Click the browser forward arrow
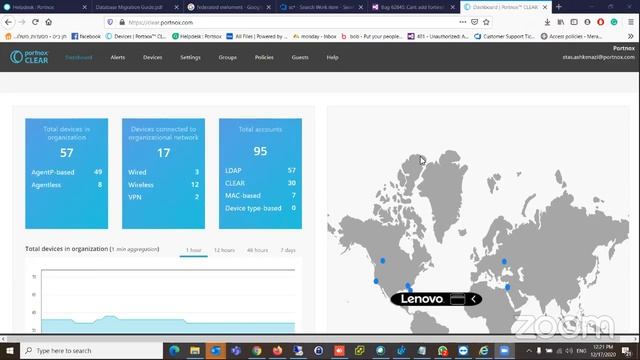The image size is (640, 360). pyautogui.click(x=22, y=22)
